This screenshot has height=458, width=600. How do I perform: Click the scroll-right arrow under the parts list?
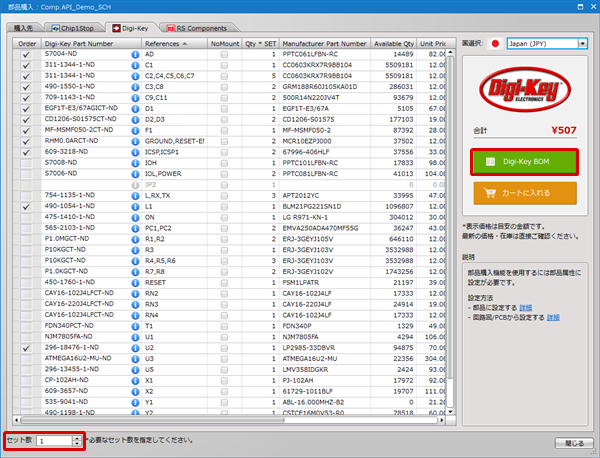442,420
